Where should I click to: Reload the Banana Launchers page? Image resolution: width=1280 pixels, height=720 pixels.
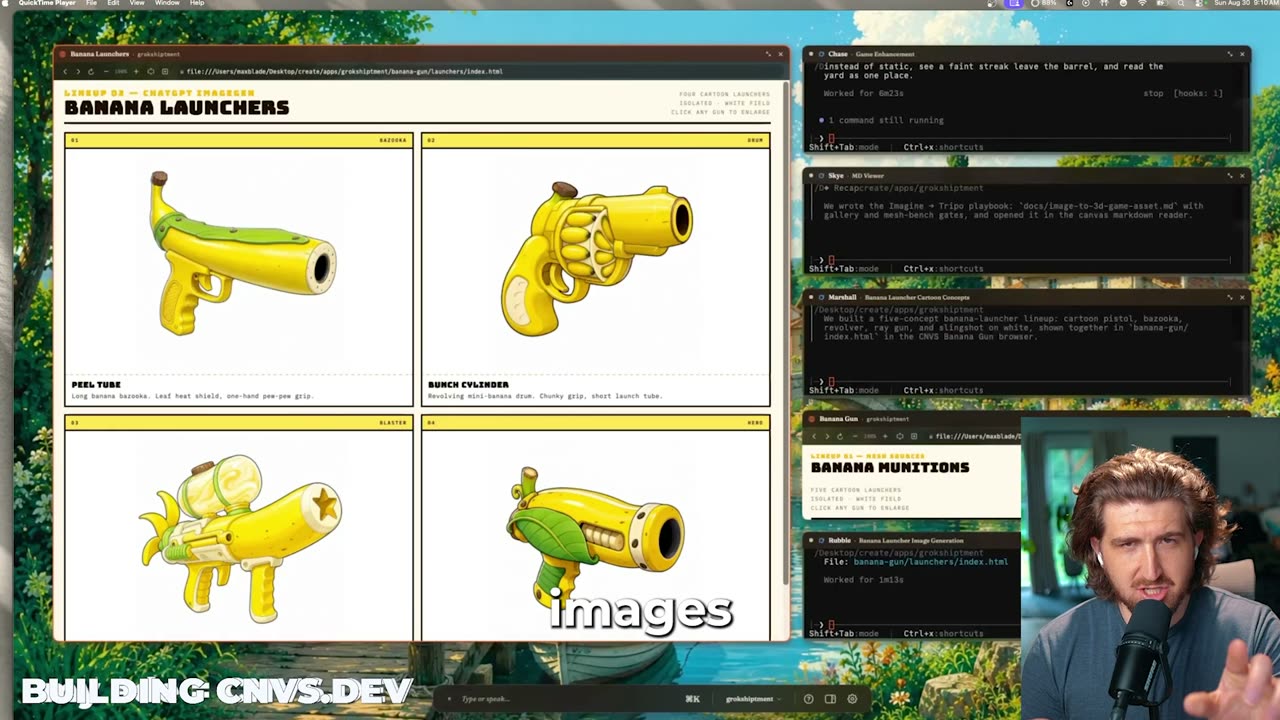coord(91,72)
